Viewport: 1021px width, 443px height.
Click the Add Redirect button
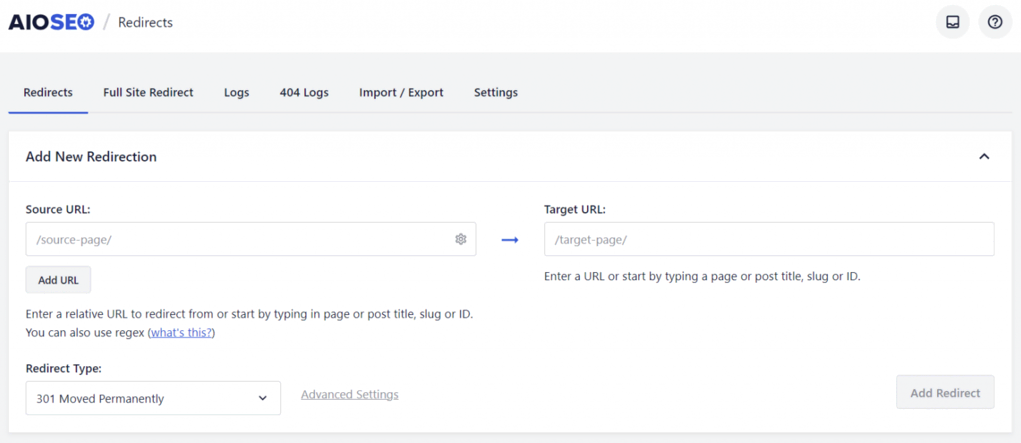(x=945, y=392)
